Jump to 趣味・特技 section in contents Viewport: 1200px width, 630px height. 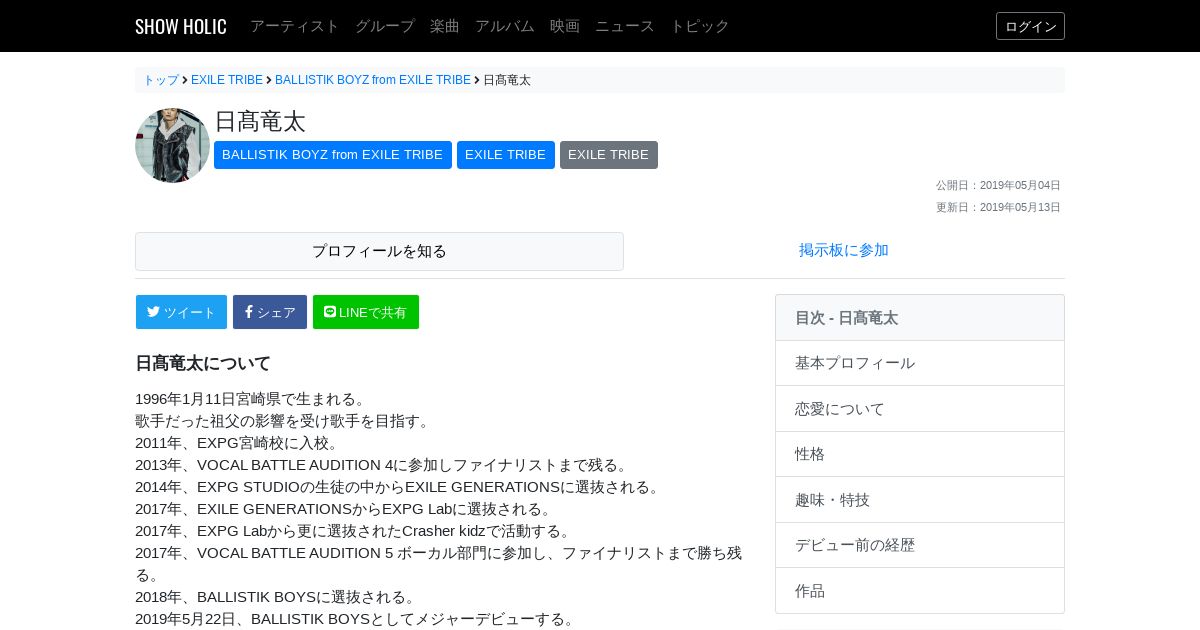click(x=920, y=500)
